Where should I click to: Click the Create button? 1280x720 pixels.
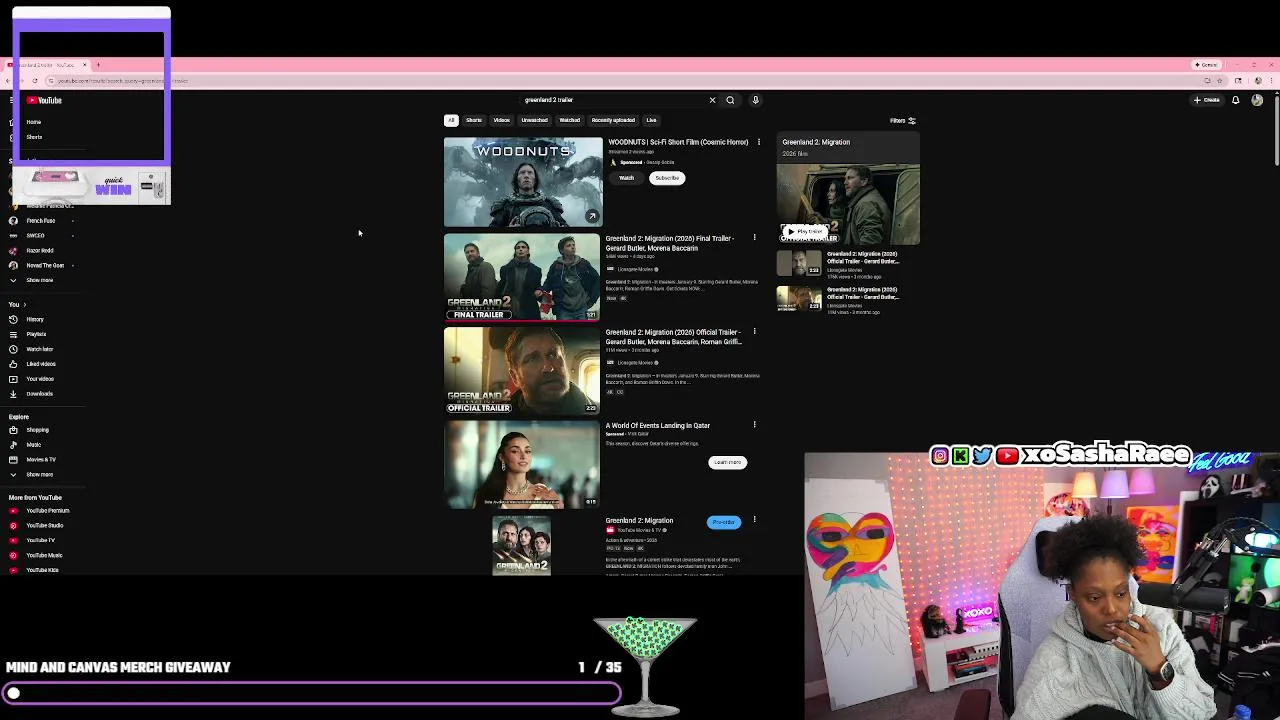1207,100
